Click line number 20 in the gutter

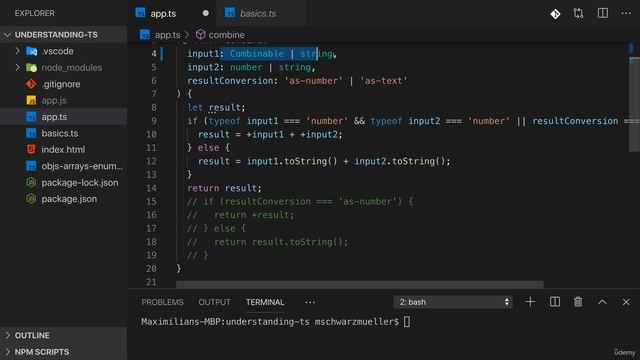pyautogui.click(x=151, y=269)
